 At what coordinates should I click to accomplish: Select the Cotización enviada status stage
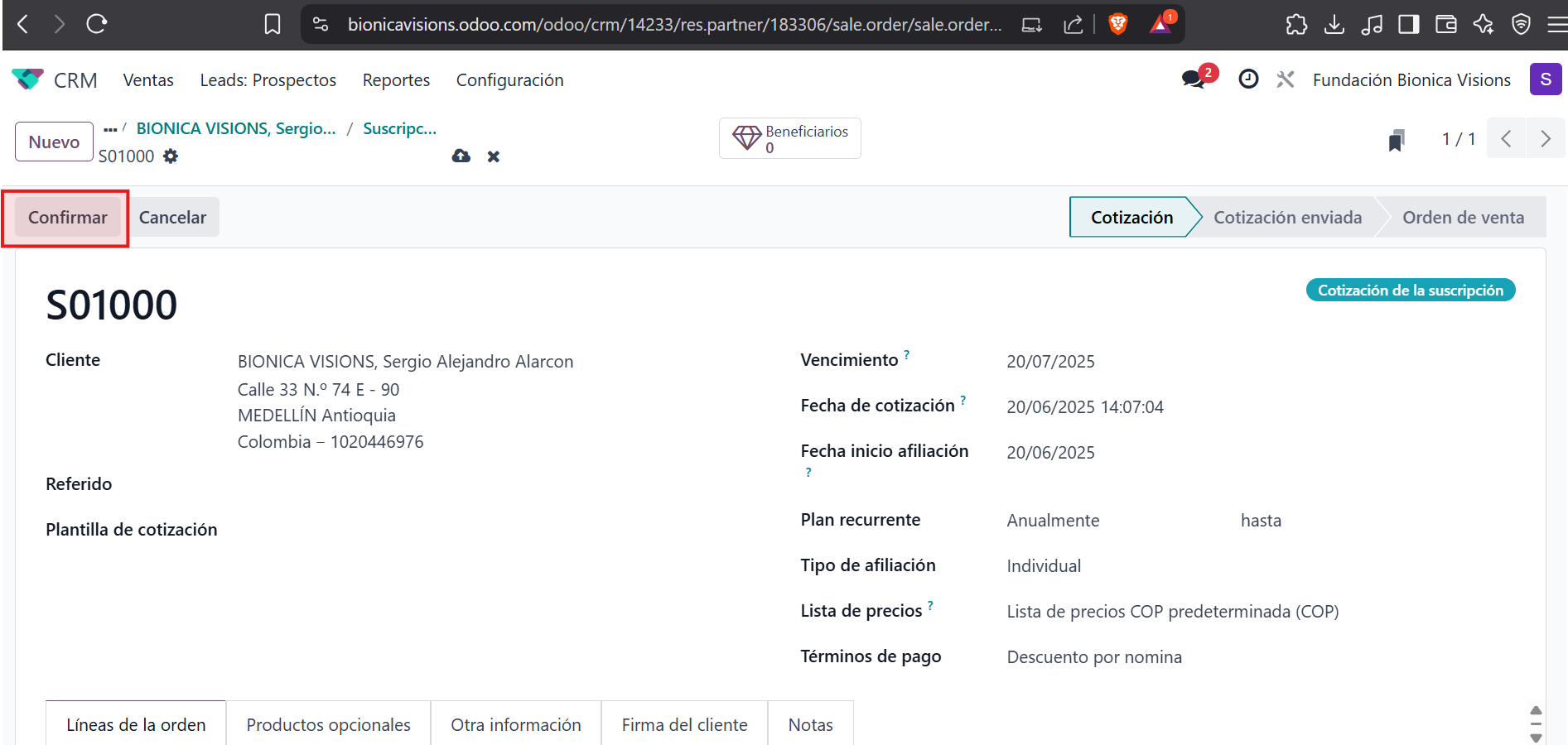tap(1287, 218)
